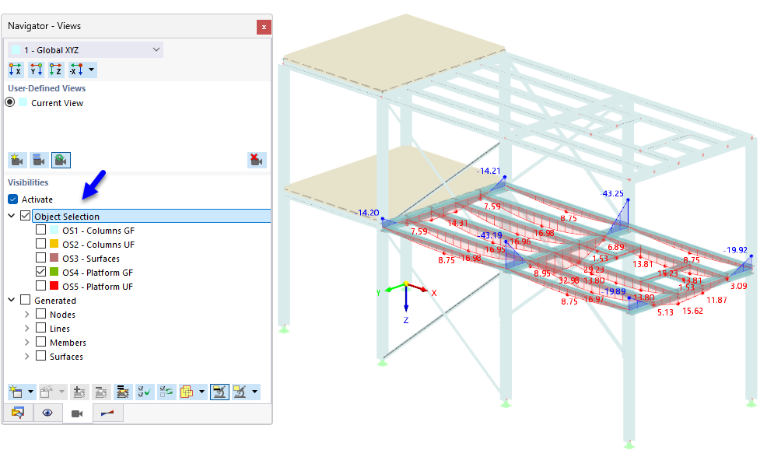Expand the Lines tree item
This screenshot has width=760, height=469.
27,328
